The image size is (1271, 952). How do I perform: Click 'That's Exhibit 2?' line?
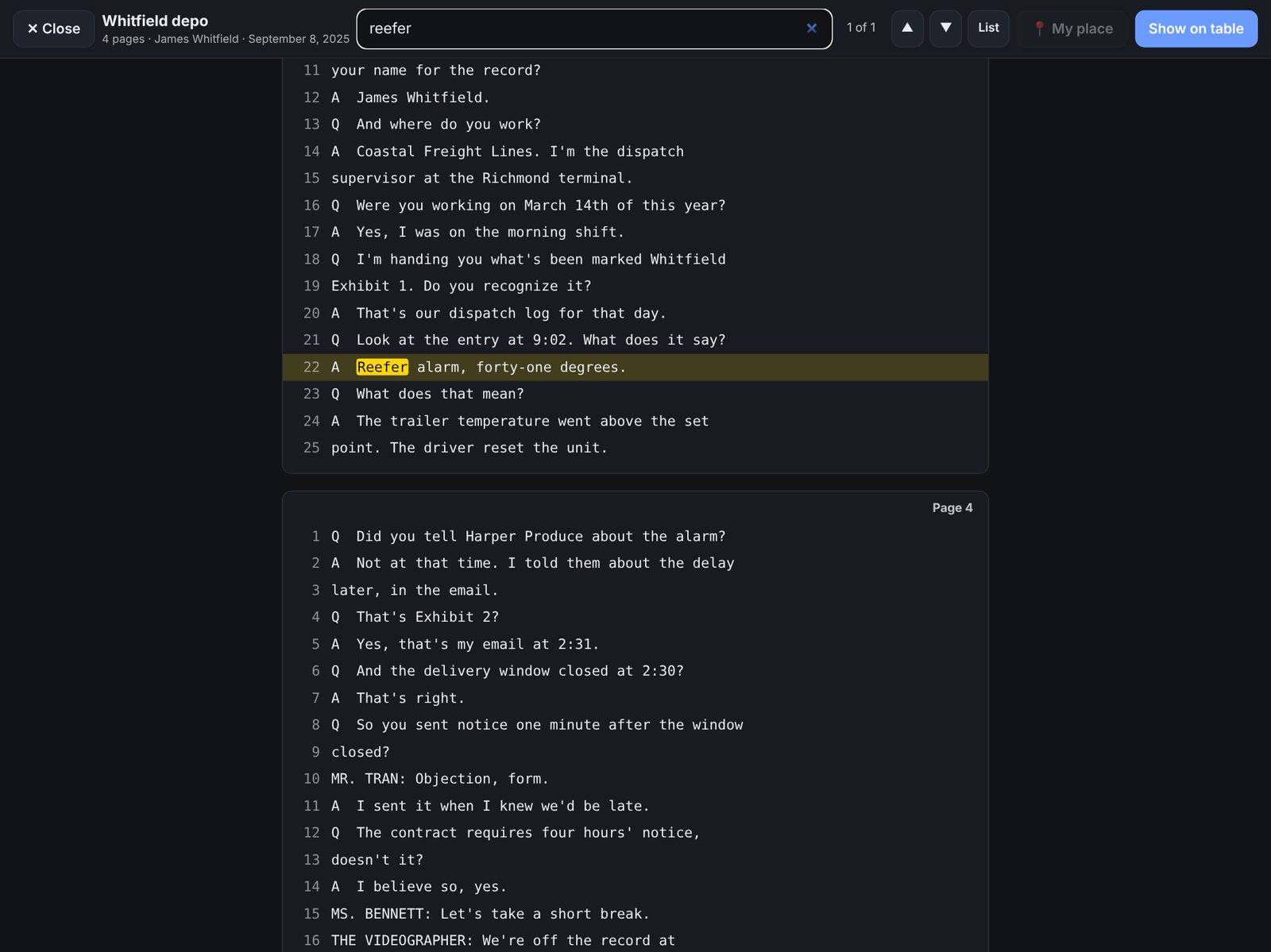(635, 617)
